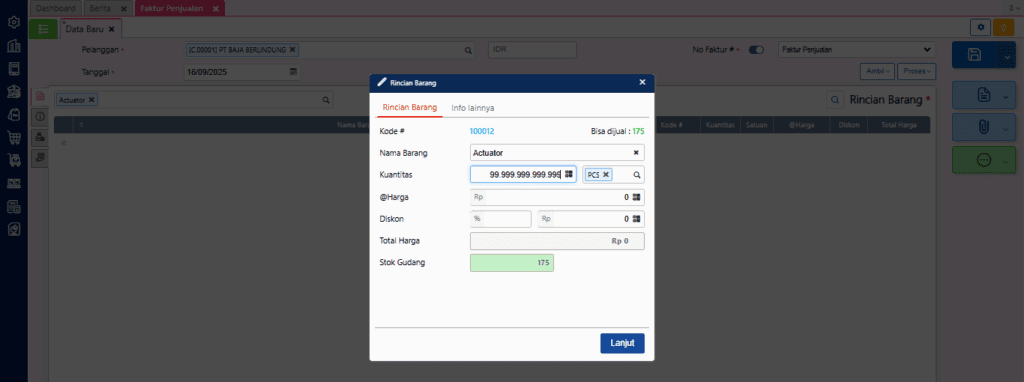Close the Faktur Penjualan tab

[216, 8]
